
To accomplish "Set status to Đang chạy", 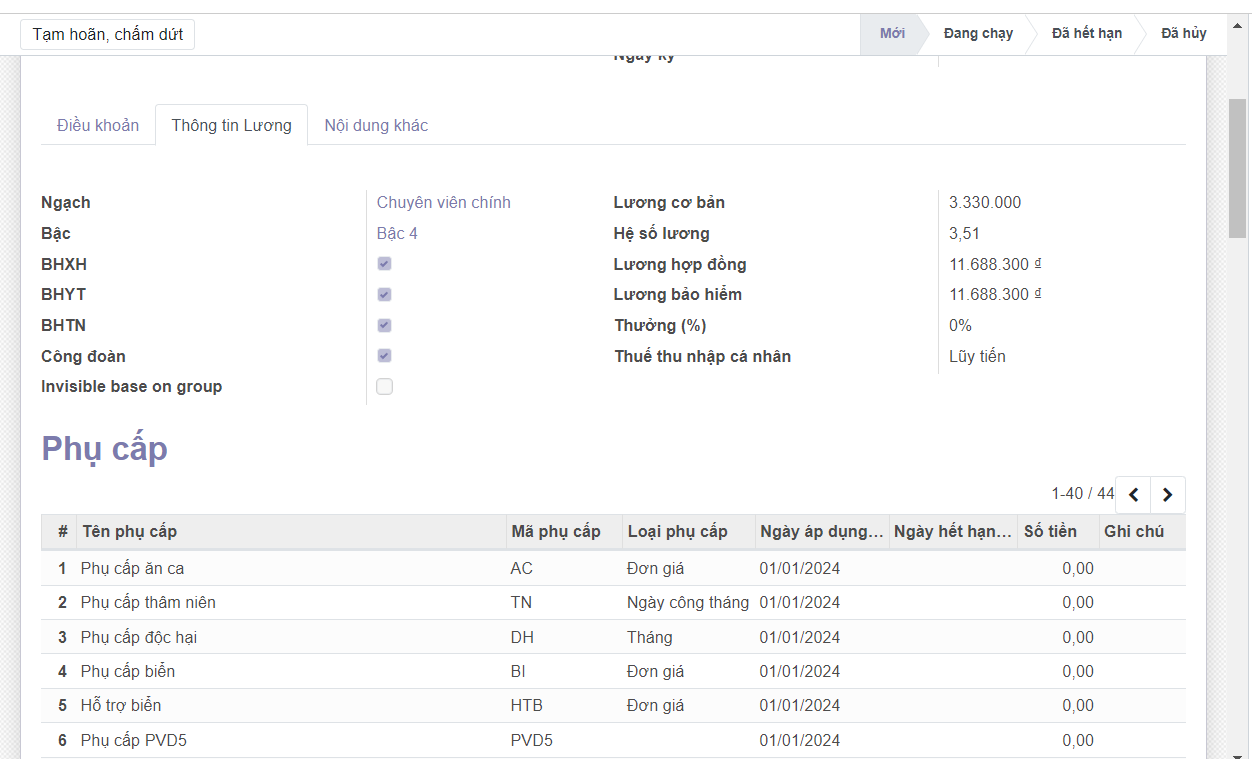I will 977,34.
